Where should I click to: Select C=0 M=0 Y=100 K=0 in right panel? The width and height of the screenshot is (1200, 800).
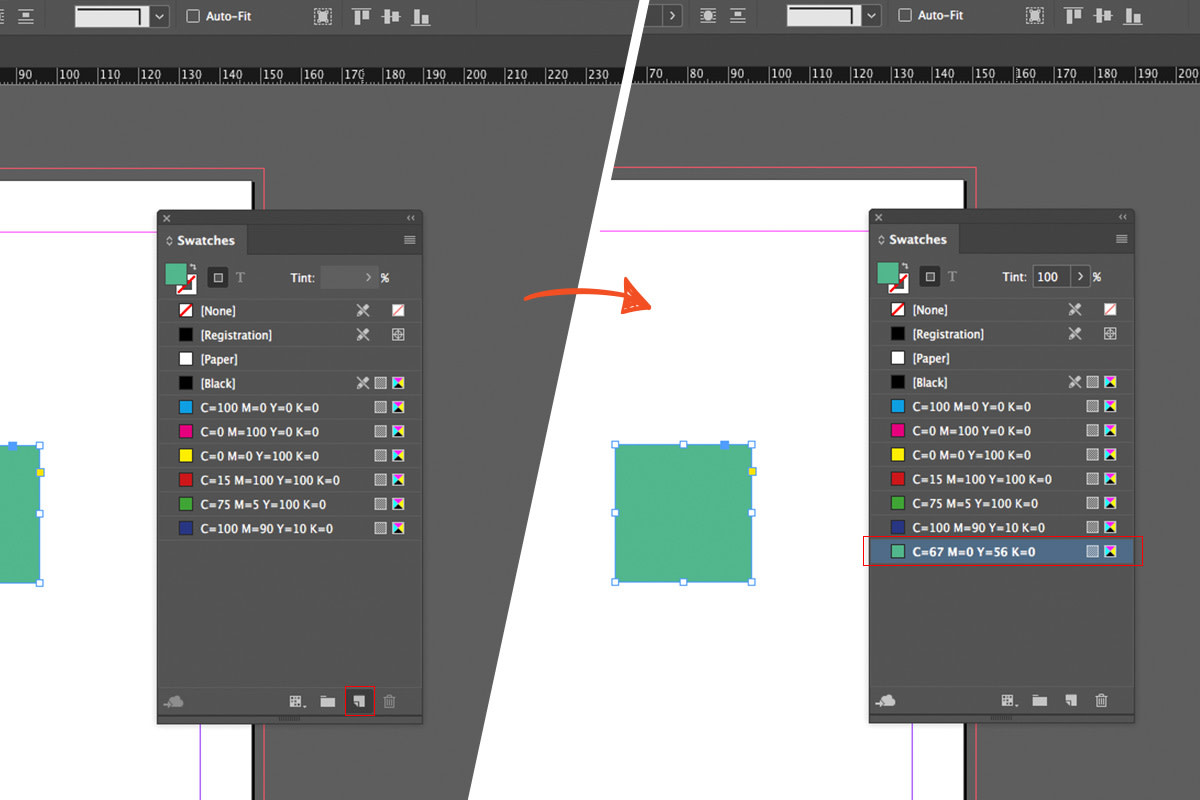point(1002,455)
